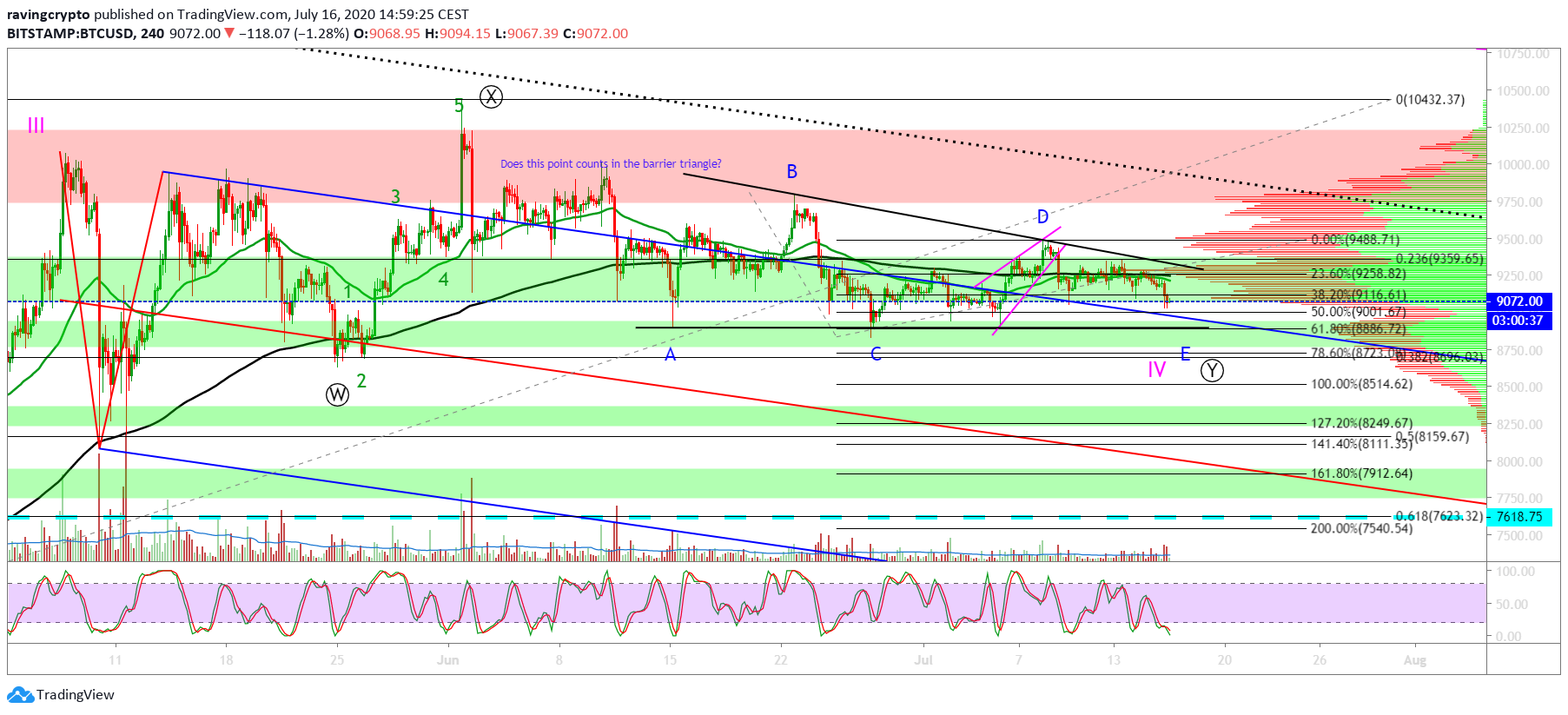
Task: Click the 38.20%(9116.61) retracement label
Action: (1359, 295)
